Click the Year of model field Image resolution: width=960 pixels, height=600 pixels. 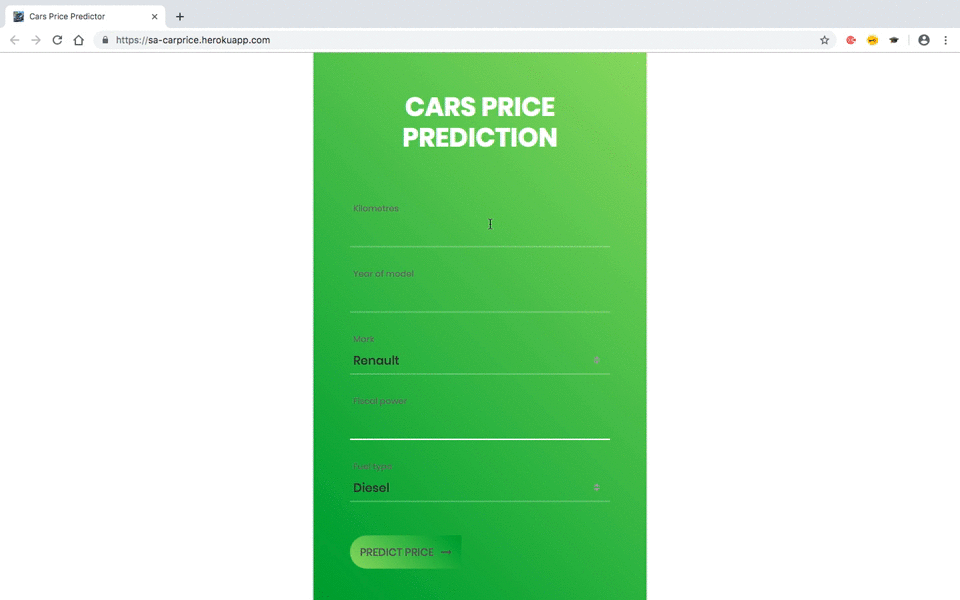coord(480,295)
